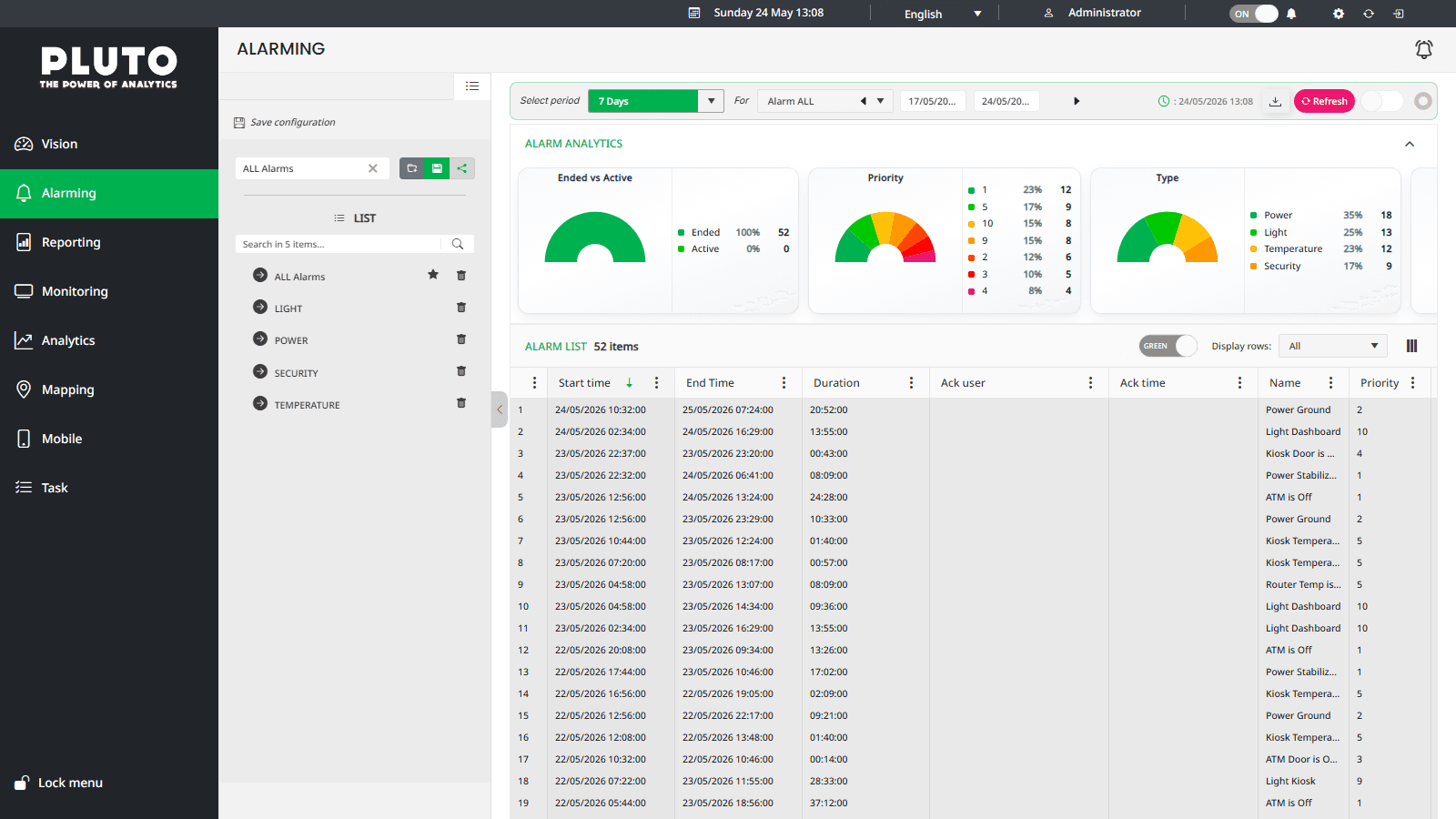Delete the ALL Alarms list entry
Viewport: 1456px width, 819px height.
click(461, 276)
